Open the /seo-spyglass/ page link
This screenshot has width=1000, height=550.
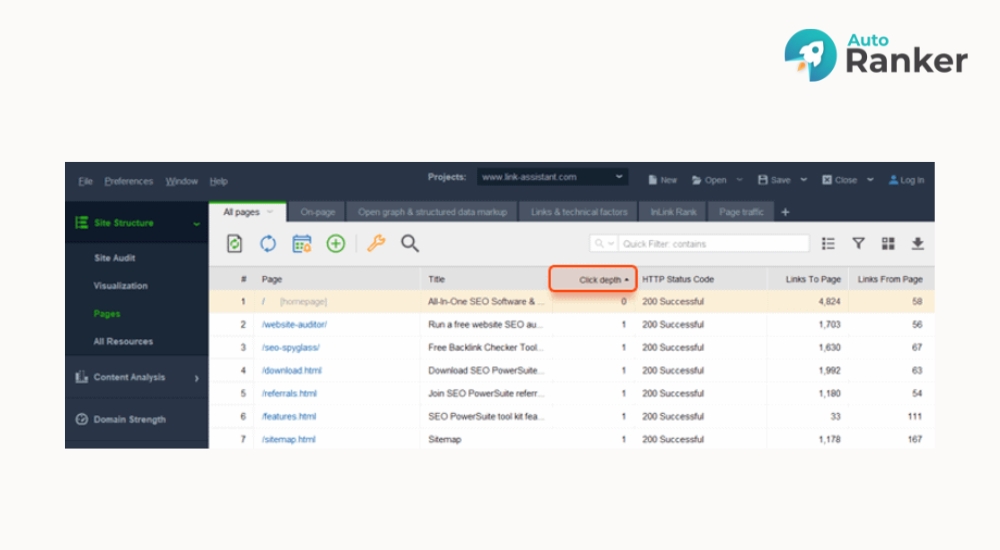(291, 347)
